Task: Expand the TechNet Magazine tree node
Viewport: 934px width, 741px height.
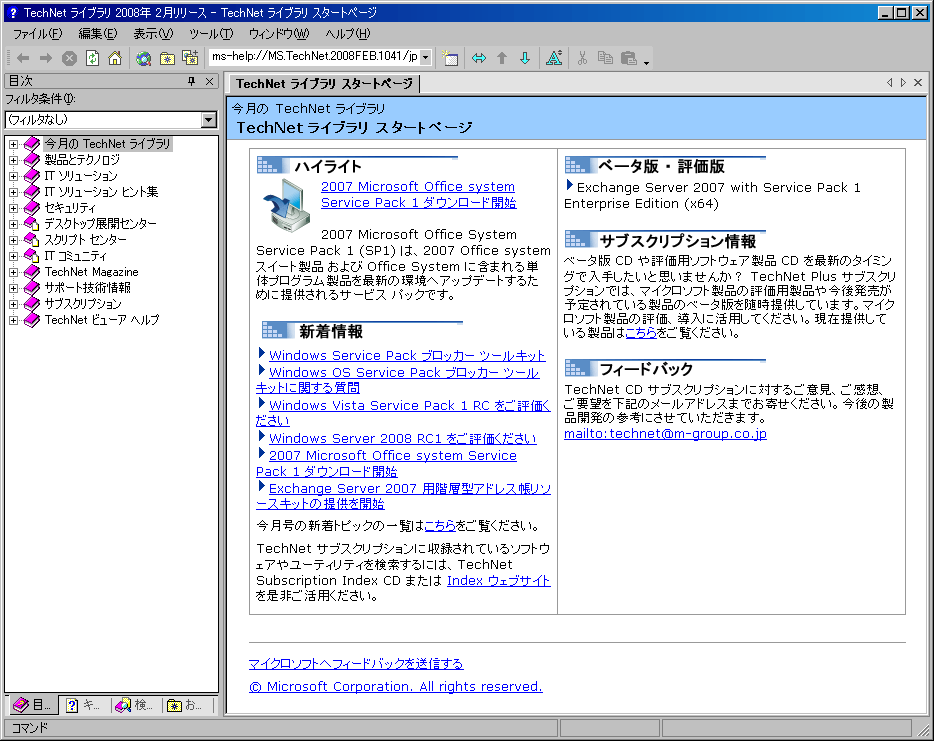Action: click(14, 272)
